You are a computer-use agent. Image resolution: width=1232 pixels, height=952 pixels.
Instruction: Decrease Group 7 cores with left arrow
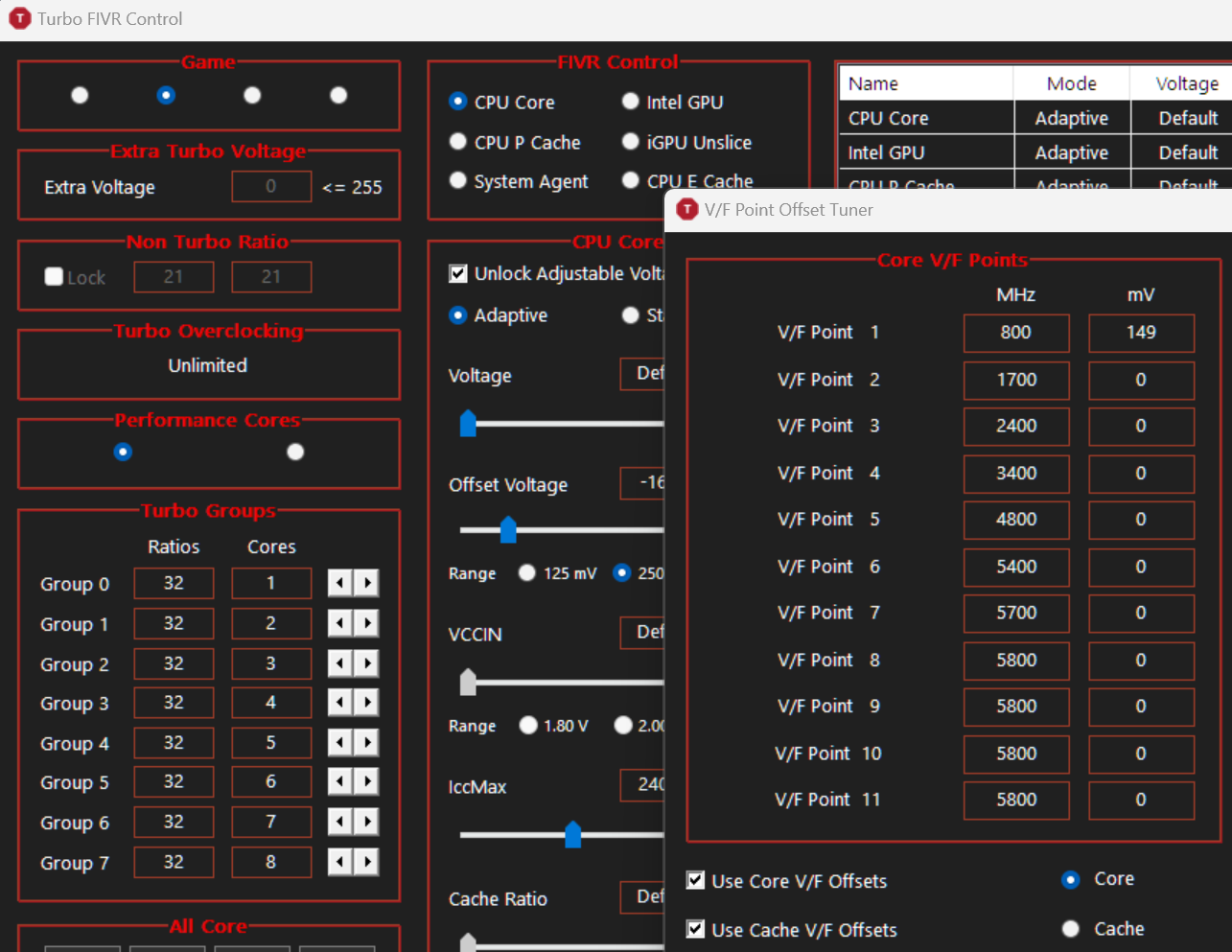point(340,863)
